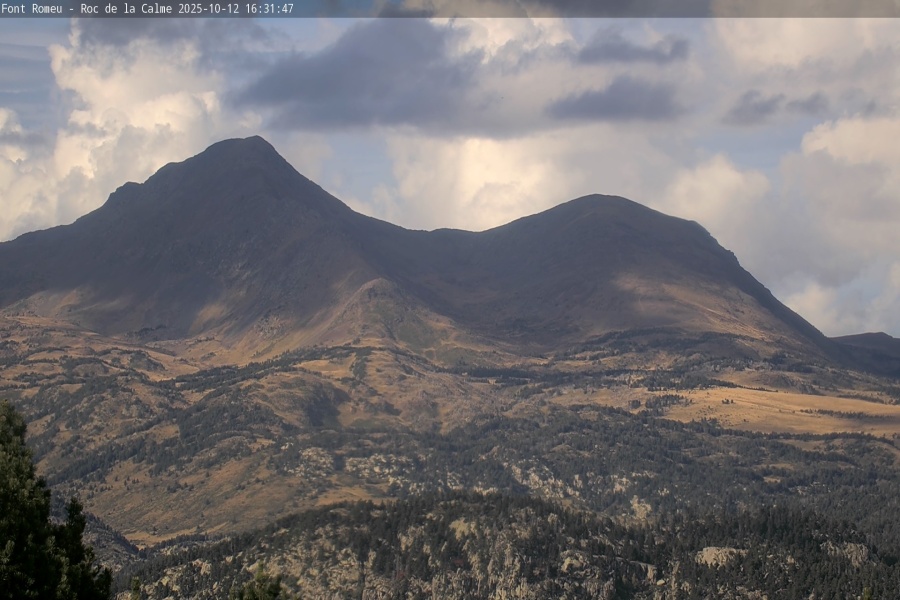Screen dimensions: 900x600
Task: Click the saddle between the two peaks
Action: 450,231
